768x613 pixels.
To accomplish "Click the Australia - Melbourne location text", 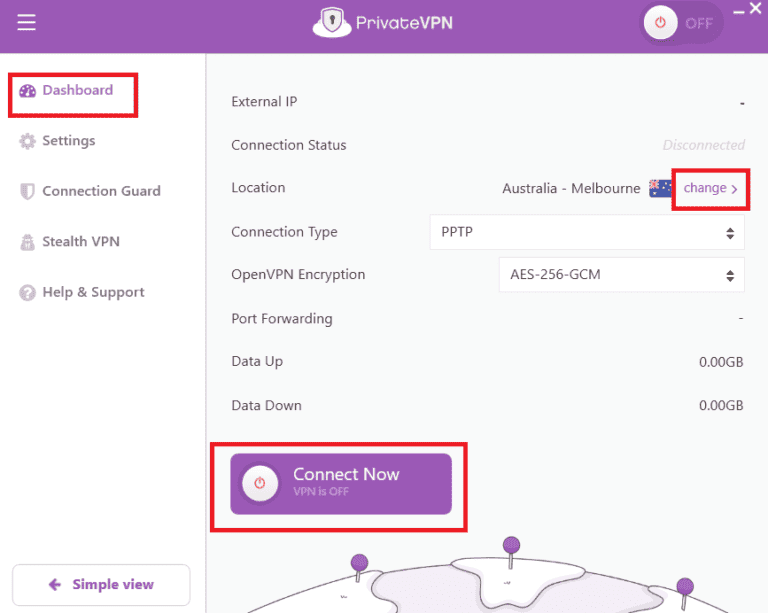I will 571,189.
